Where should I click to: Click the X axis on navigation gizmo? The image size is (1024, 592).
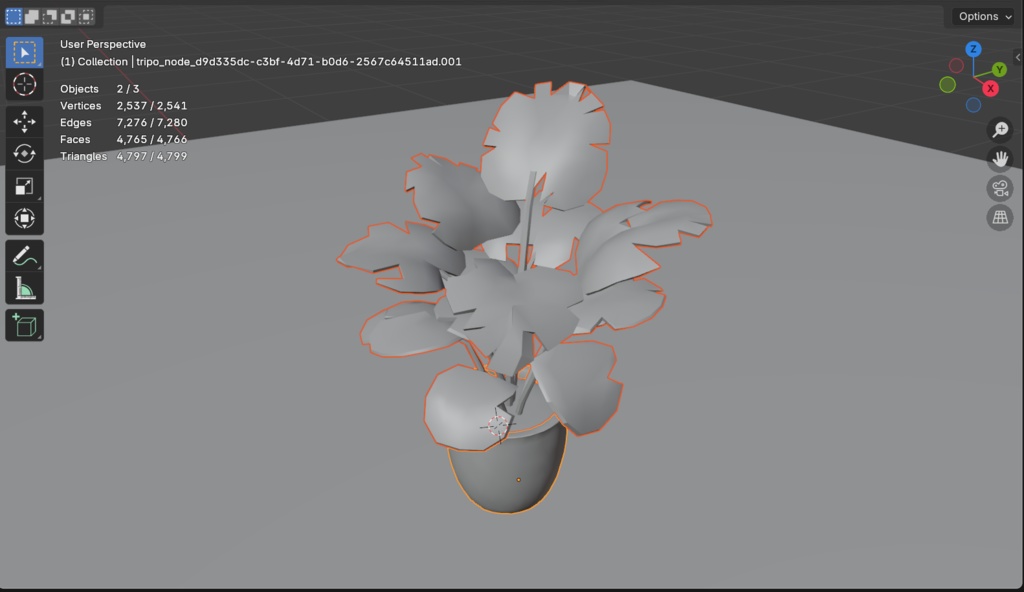[990, 88]
